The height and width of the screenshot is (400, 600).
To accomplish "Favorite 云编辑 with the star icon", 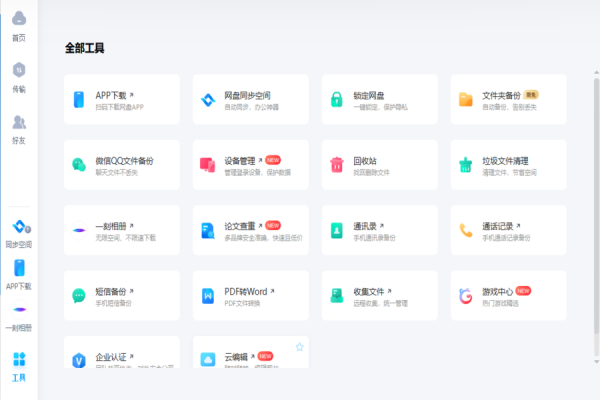I will 299,347.
